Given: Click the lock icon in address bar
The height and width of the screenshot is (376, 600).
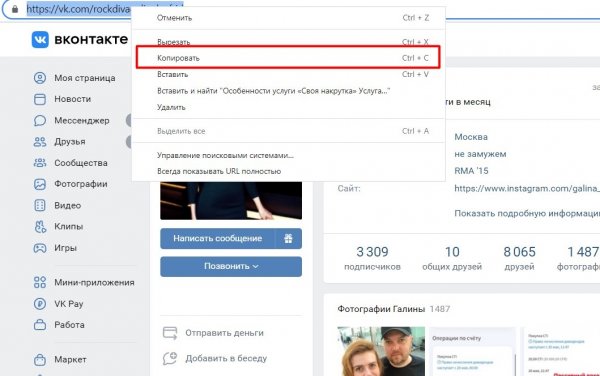Looking at the screenshot, I should [15, 9].
